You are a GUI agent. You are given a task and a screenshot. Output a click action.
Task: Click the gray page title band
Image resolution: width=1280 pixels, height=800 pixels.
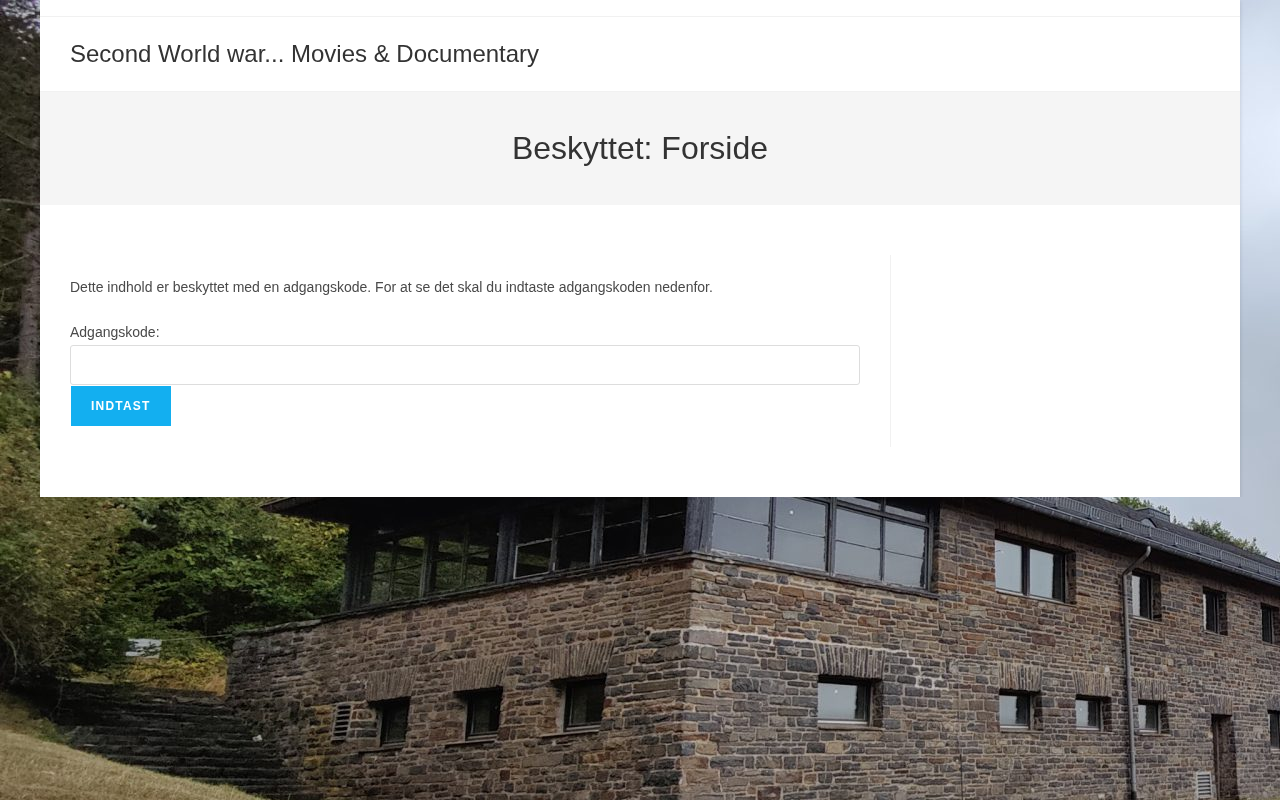point(640,148)
